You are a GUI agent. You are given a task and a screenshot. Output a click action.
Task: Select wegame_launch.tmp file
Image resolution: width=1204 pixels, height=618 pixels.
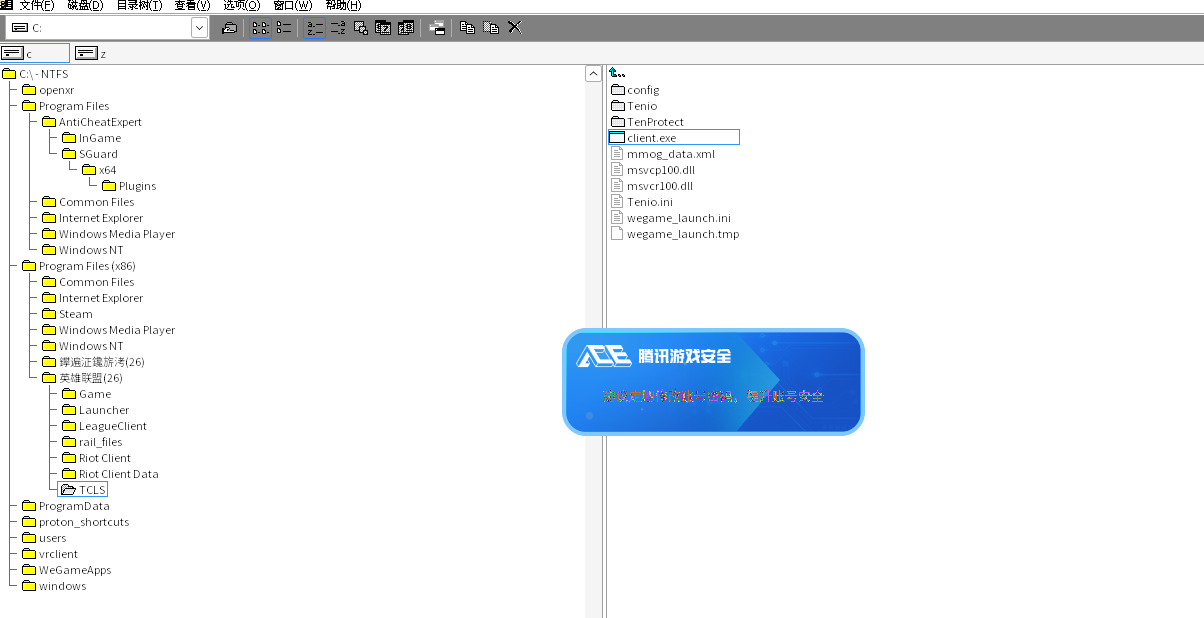point(675,234)
